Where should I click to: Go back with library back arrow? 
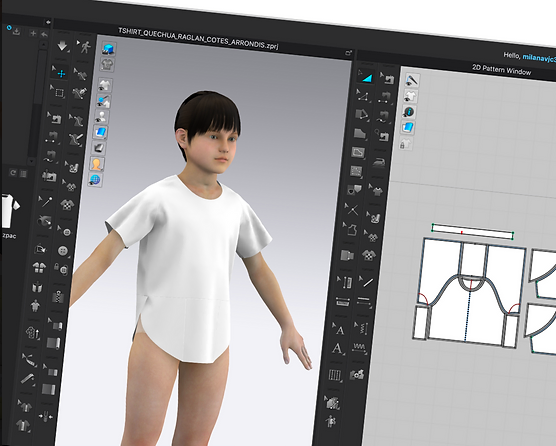pyautogui.click(x=44, y=34)
